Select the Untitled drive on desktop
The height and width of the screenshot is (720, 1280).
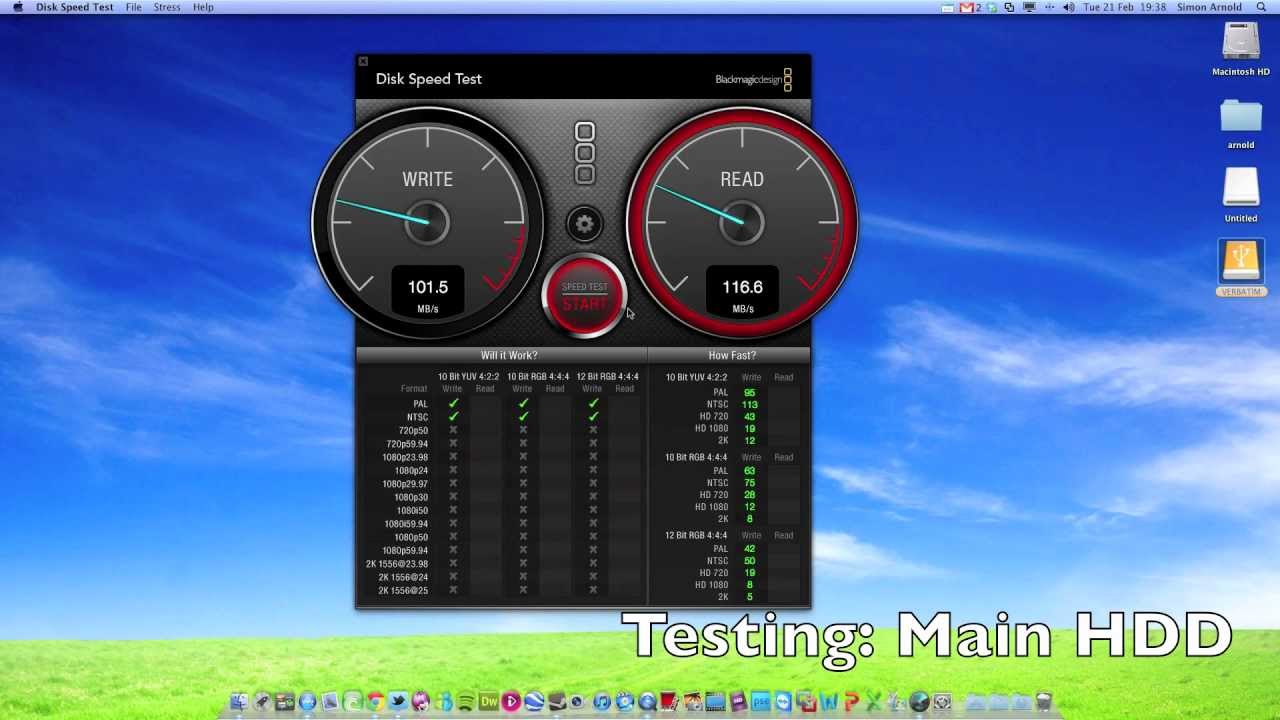click(1241, 195)
